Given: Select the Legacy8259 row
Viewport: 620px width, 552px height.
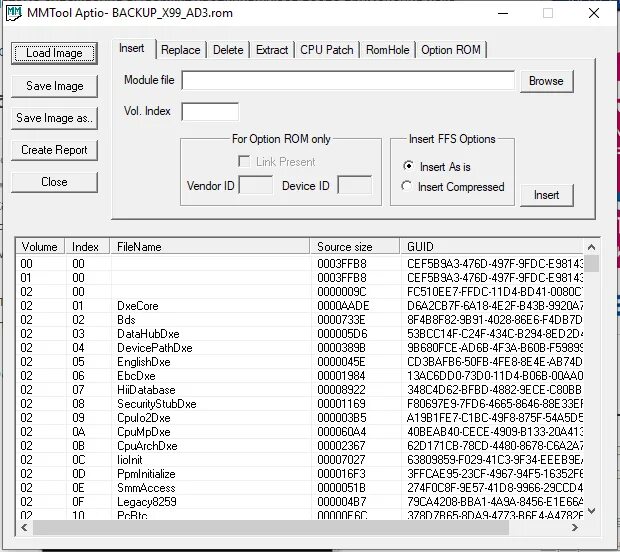Looking at the screenshot, I should tap(300, 502).
